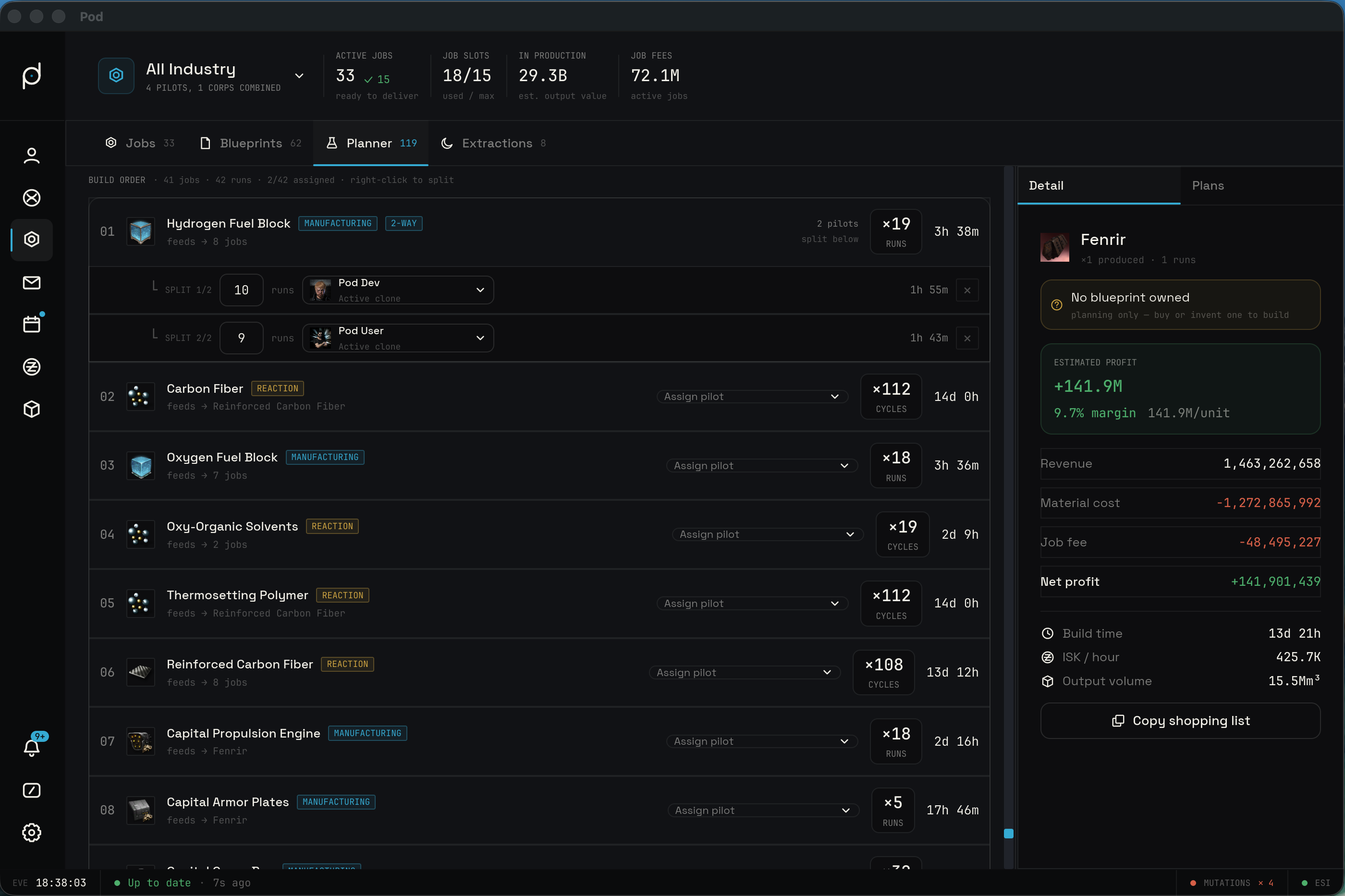
Task: Click the ISK / hour icon
Action: 1047,657
